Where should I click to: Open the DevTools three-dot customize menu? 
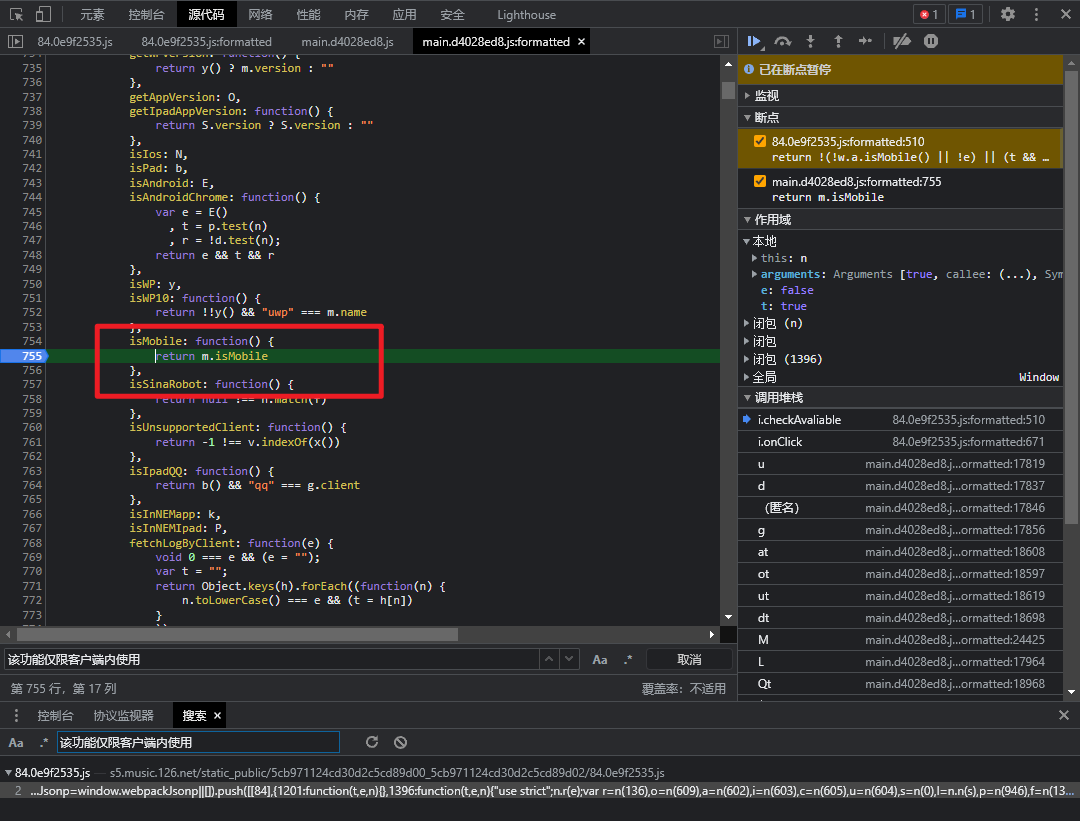(1036, 14)
